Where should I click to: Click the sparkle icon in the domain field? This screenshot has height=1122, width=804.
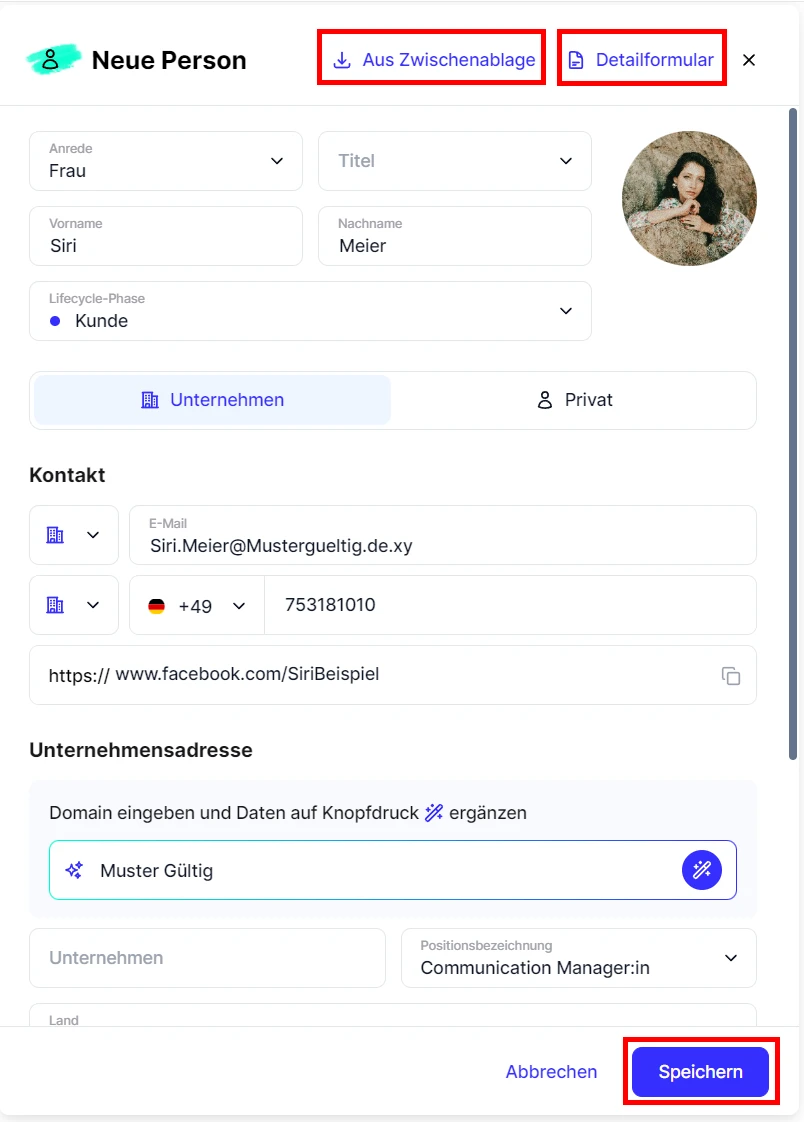coord(74,870)
